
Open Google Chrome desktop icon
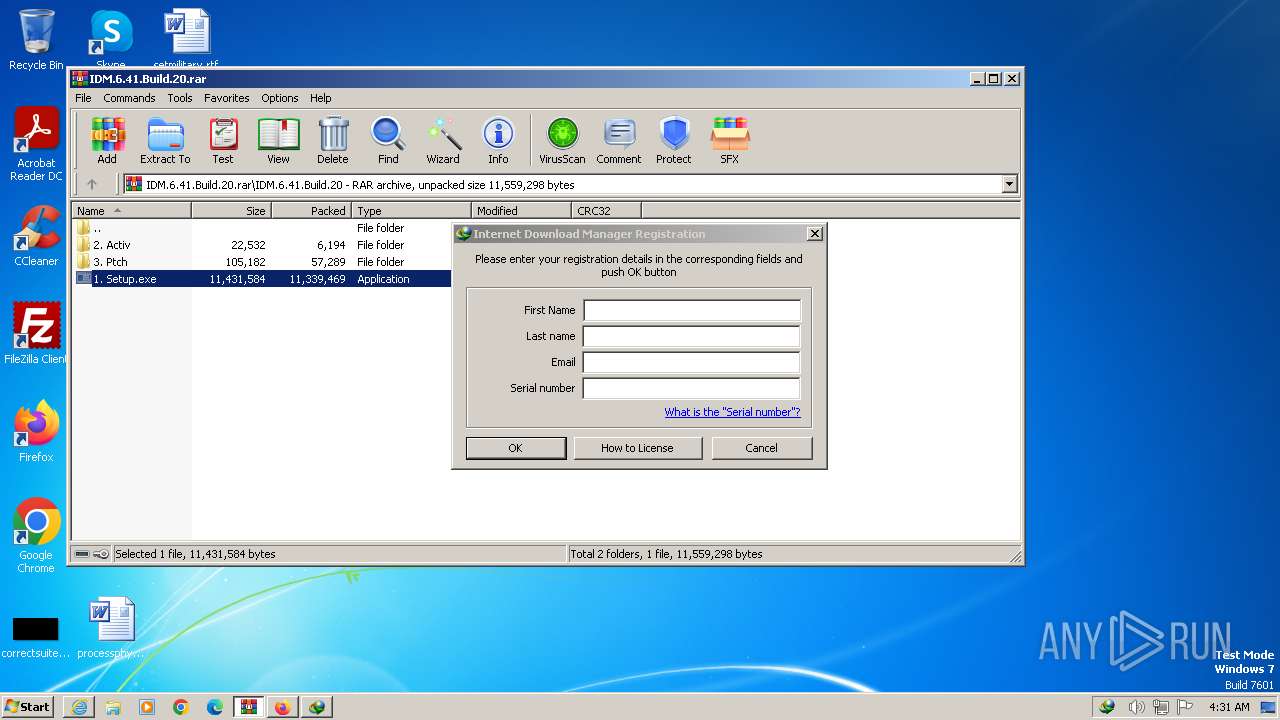coord(36,536)
